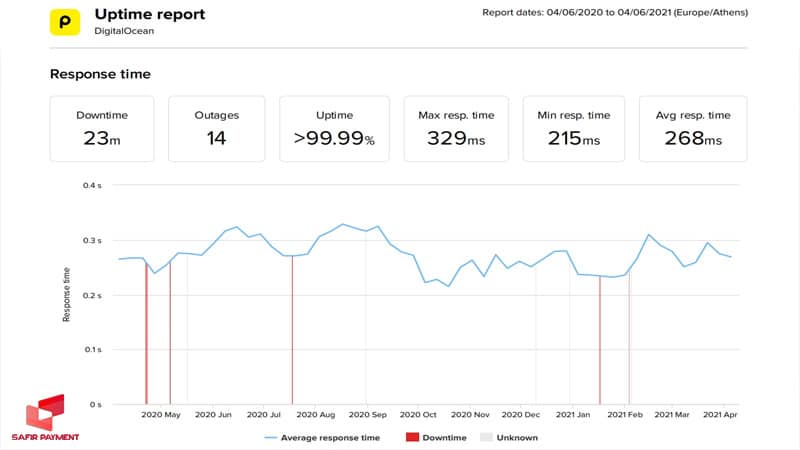Select the Outages 14 stat card
Screen dimensions: 800x450
tap(216, 129)
